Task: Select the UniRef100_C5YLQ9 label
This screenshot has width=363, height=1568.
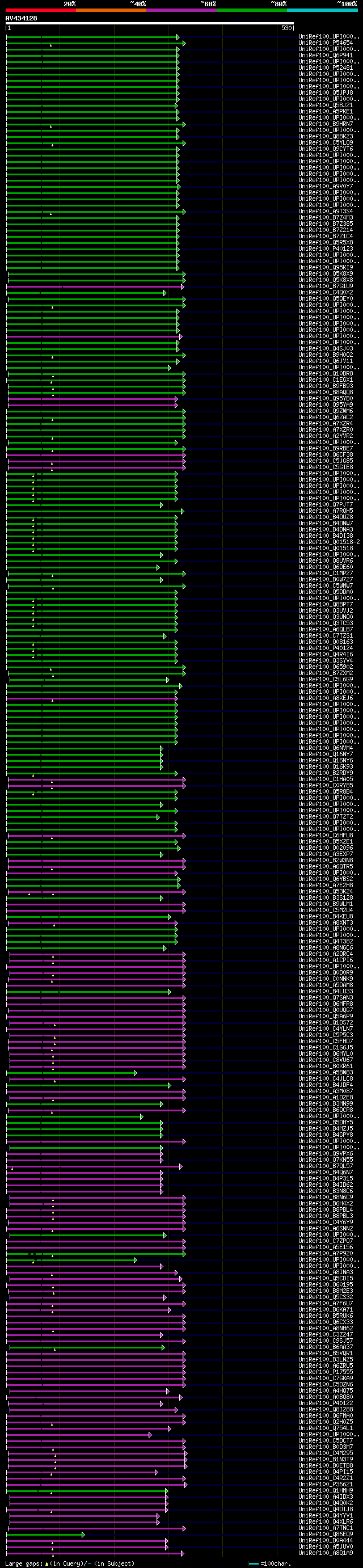Action: click(326, 143)
